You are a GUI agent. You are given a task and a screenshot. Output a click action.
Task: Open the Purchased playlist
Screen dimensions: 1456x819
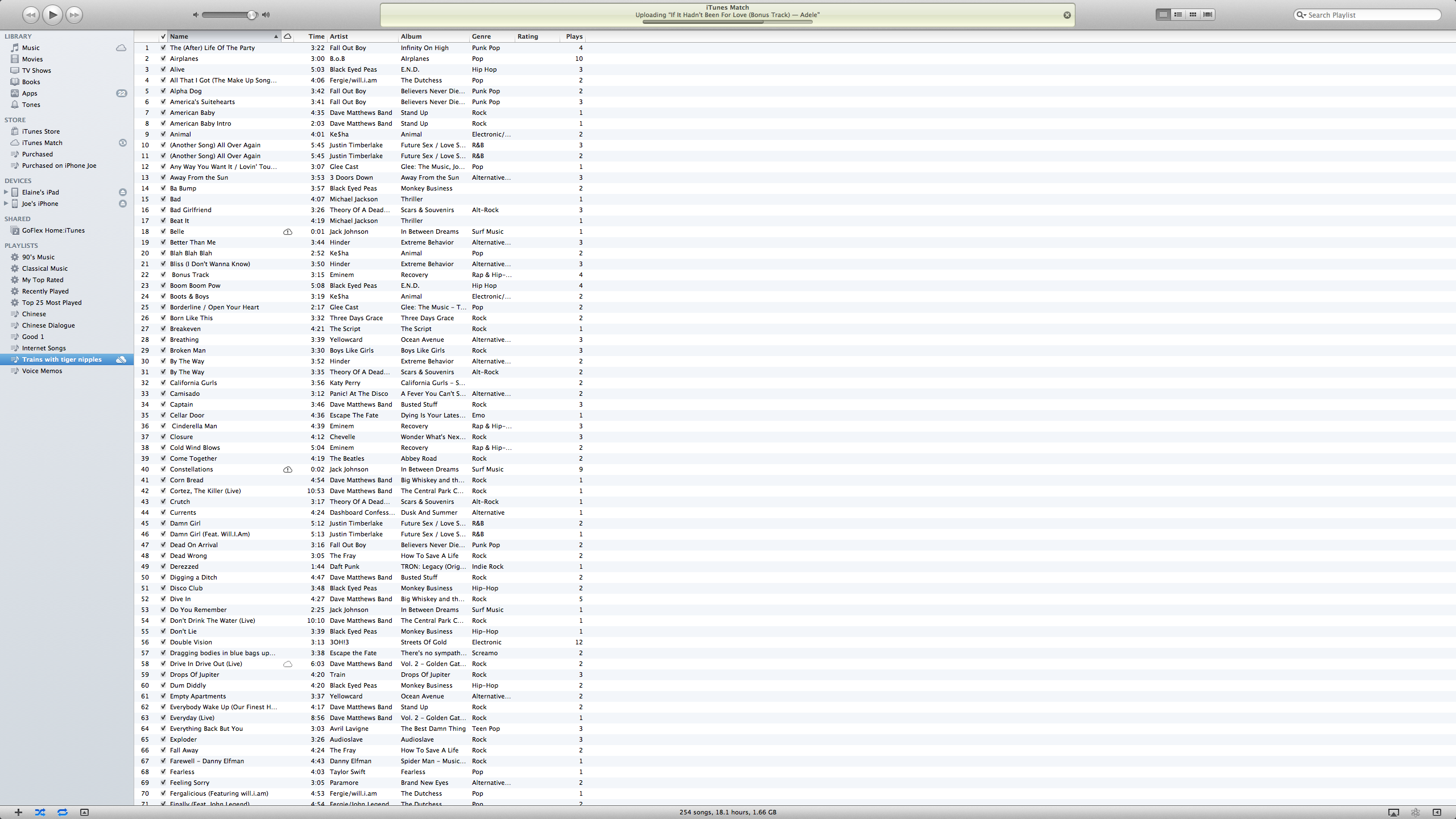pyautogui.click(x=37, y=154)
